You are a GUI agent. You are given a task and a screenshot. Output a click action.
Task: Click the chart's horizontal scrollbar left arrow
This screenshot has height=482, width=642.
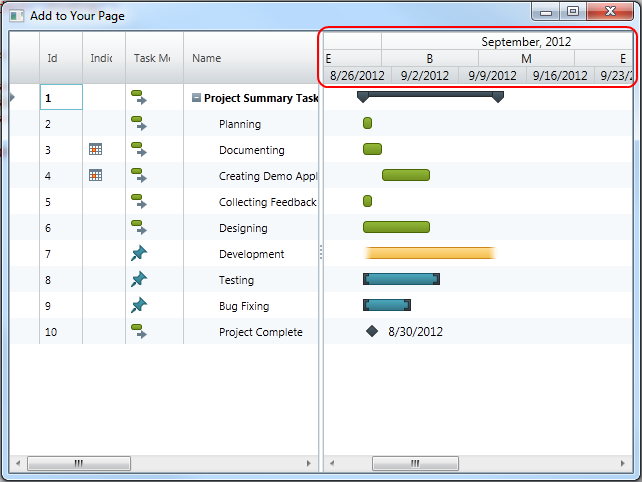click(x=332, y=464)
